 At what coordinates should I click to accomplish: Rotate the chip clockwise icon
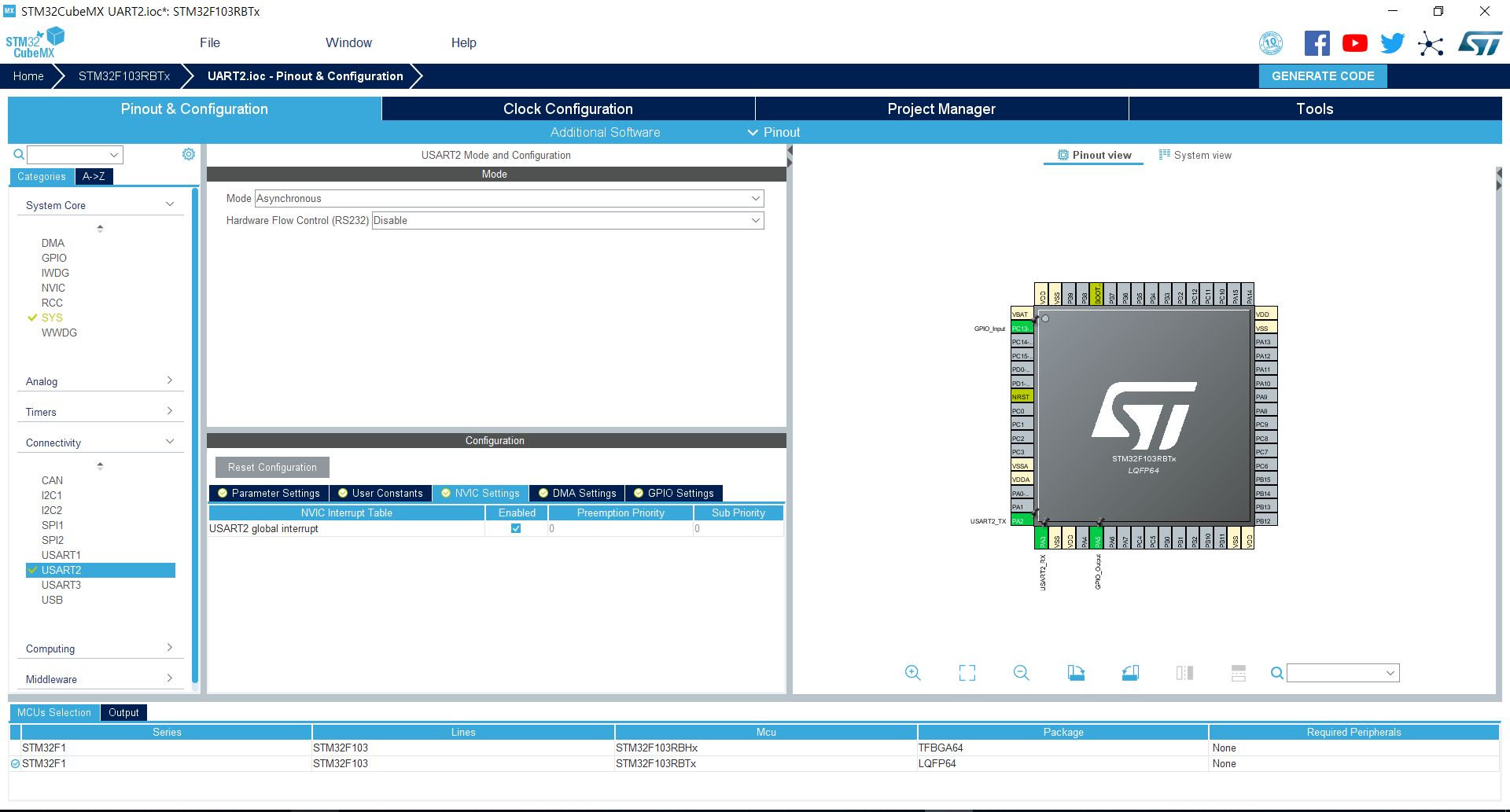(1076, 673)
